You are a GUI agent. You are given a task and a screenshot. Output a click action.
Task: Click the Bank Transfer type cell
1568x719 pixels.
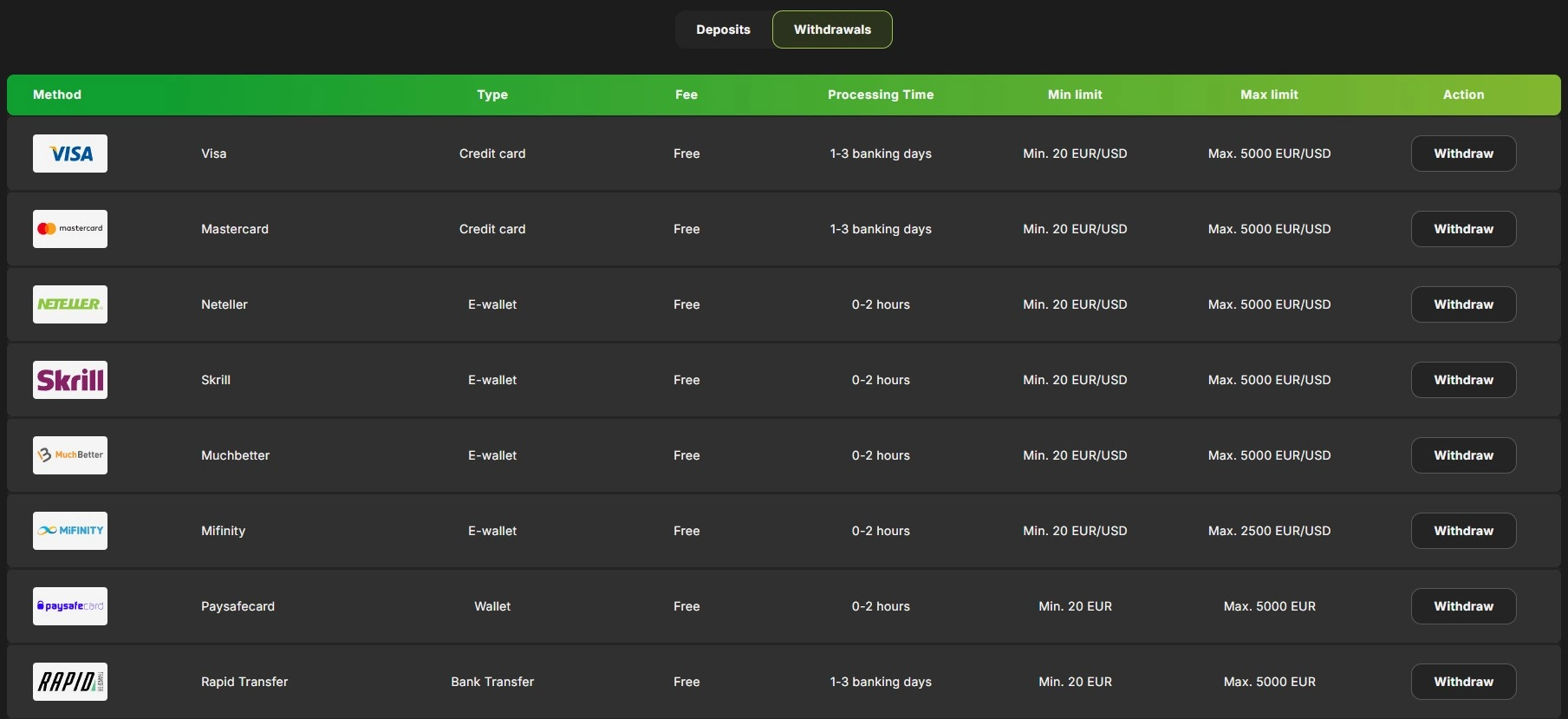[492, 682]
